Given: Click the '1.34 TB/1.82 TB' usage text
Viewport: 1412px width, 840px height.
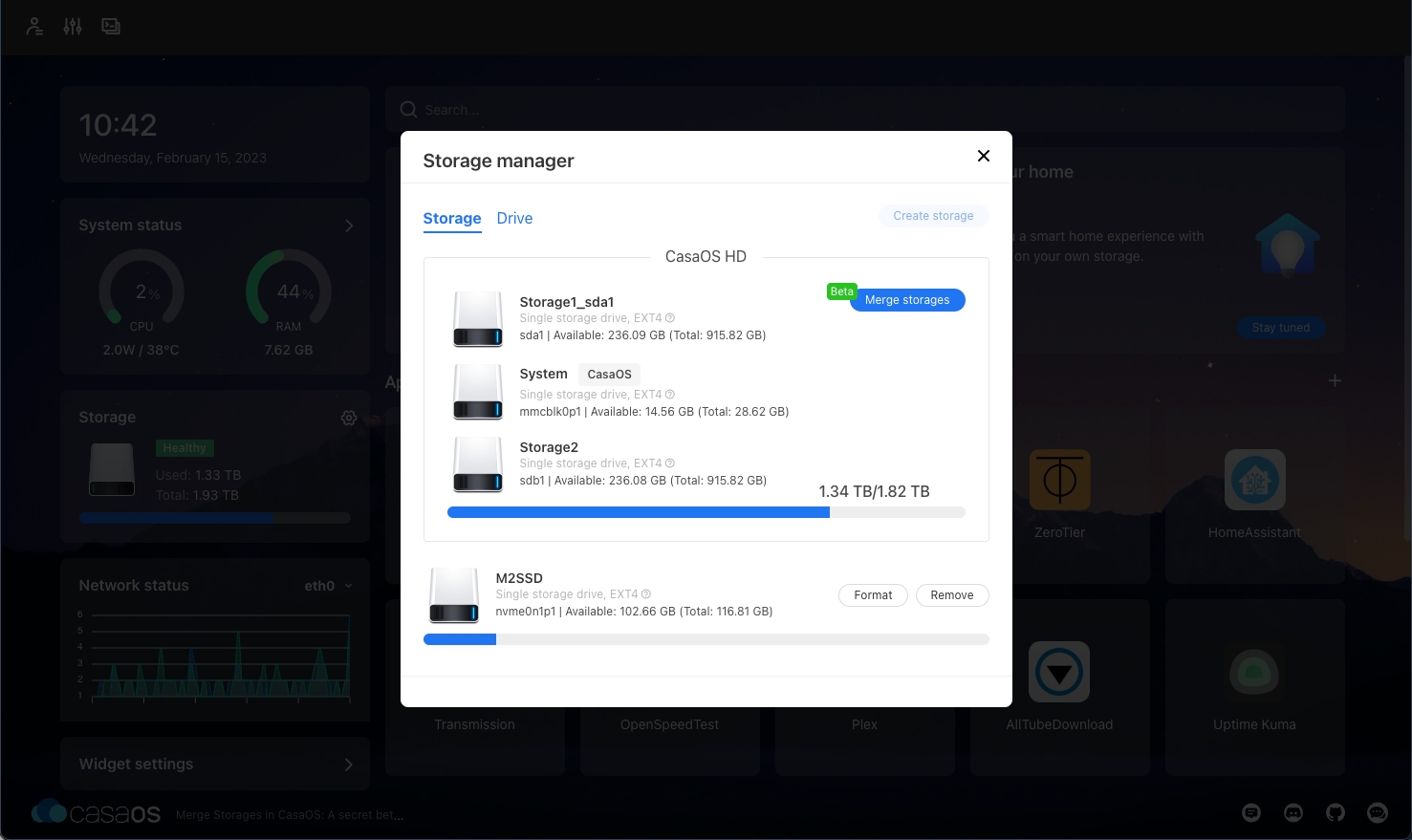Looking at the screenshot, I should pyautogui.click(x=874, y=491).
